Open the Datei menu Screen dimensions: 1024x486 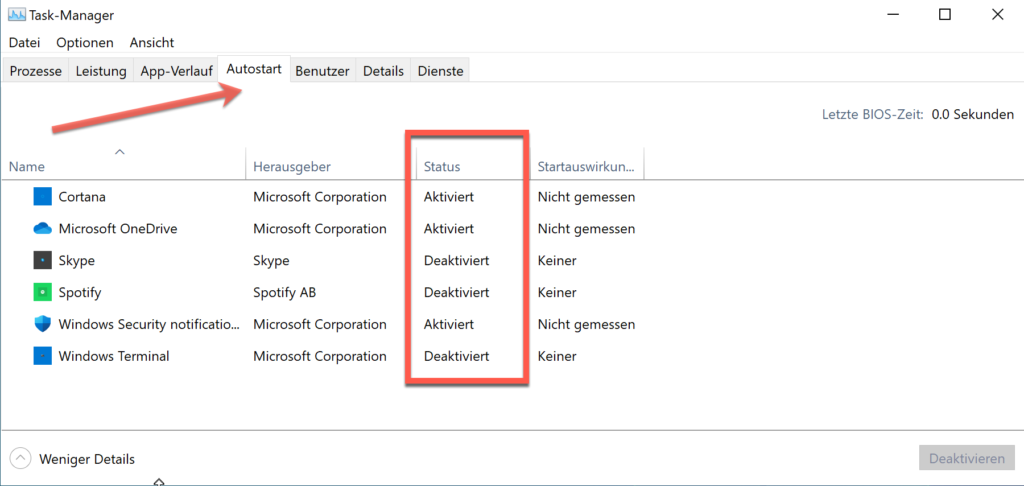point(24,42)
